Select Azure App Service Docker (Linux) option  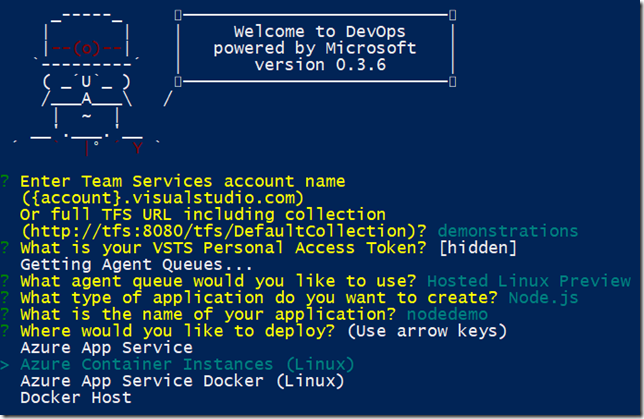pyautogui.click(x=182, y=381)
